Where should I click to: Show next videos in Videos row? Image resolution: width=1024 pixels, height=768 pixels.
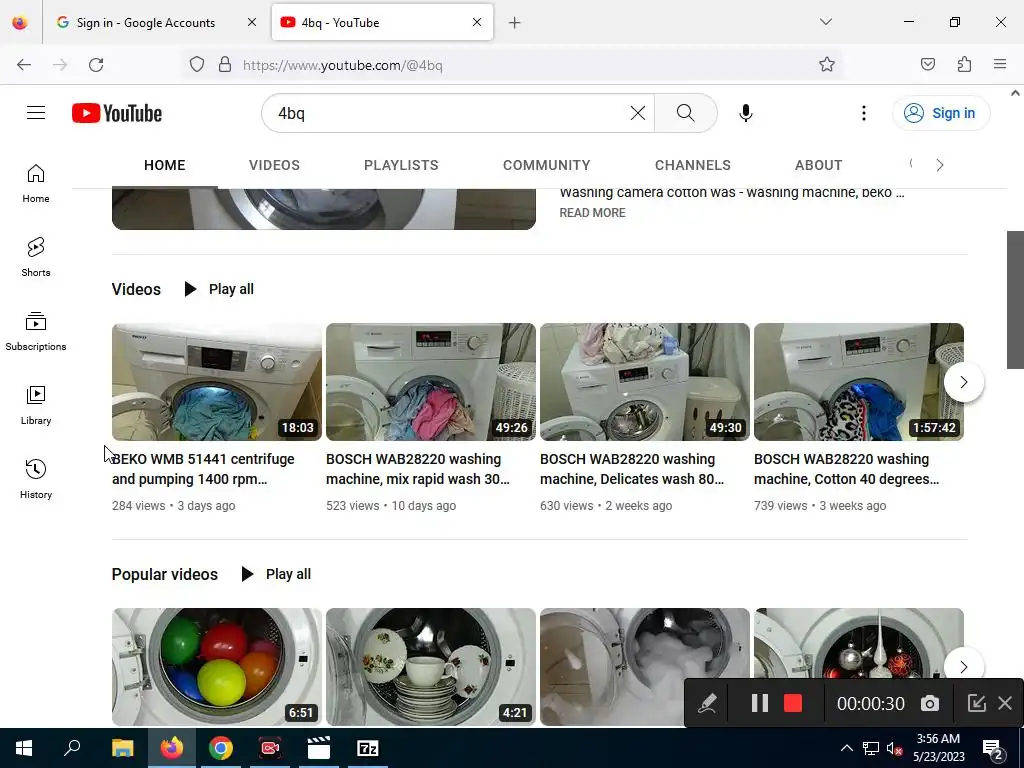[x=963, y=382]
